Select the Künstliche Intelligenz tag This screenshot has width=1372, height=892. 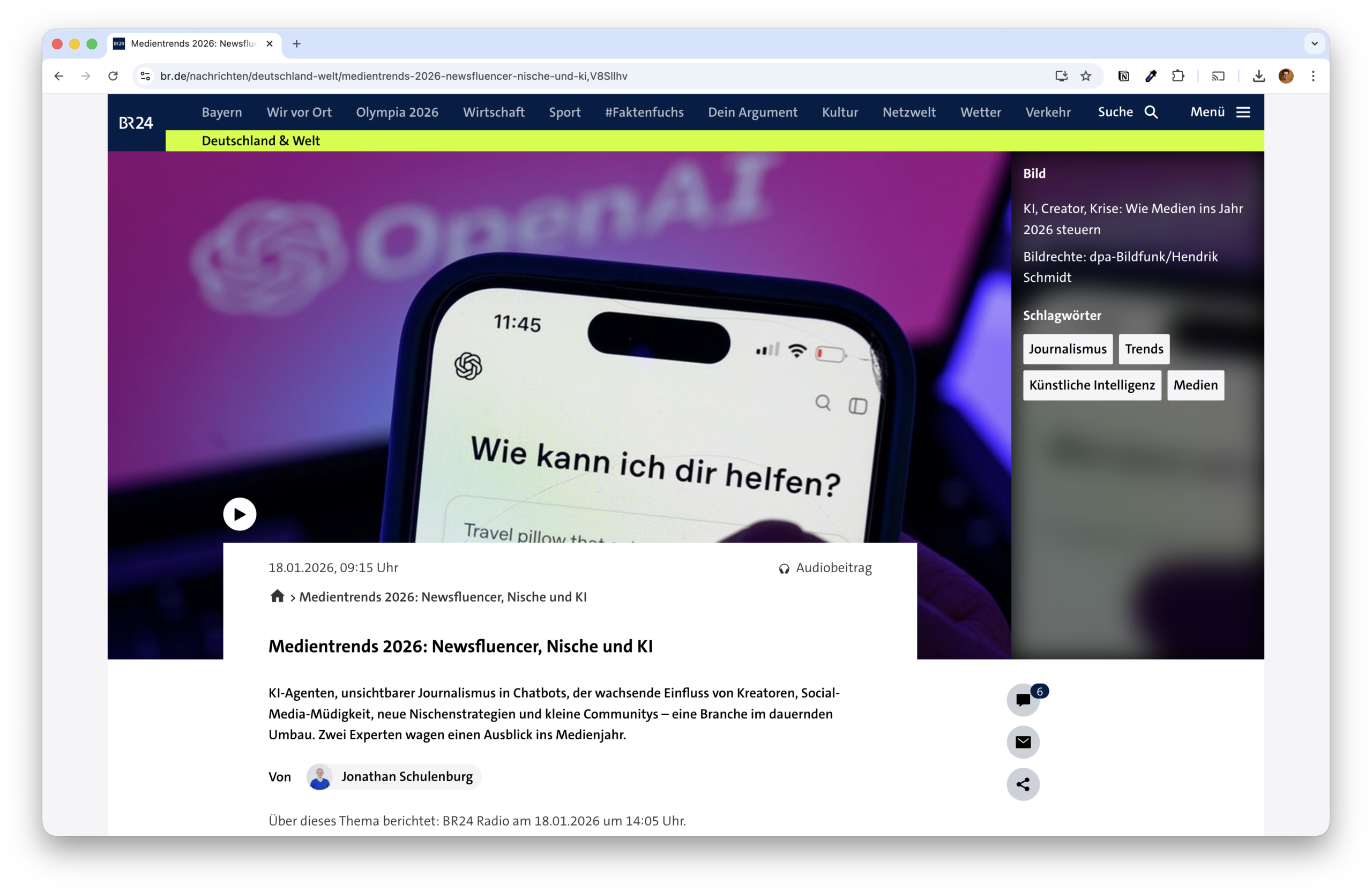coord(1092,385)
